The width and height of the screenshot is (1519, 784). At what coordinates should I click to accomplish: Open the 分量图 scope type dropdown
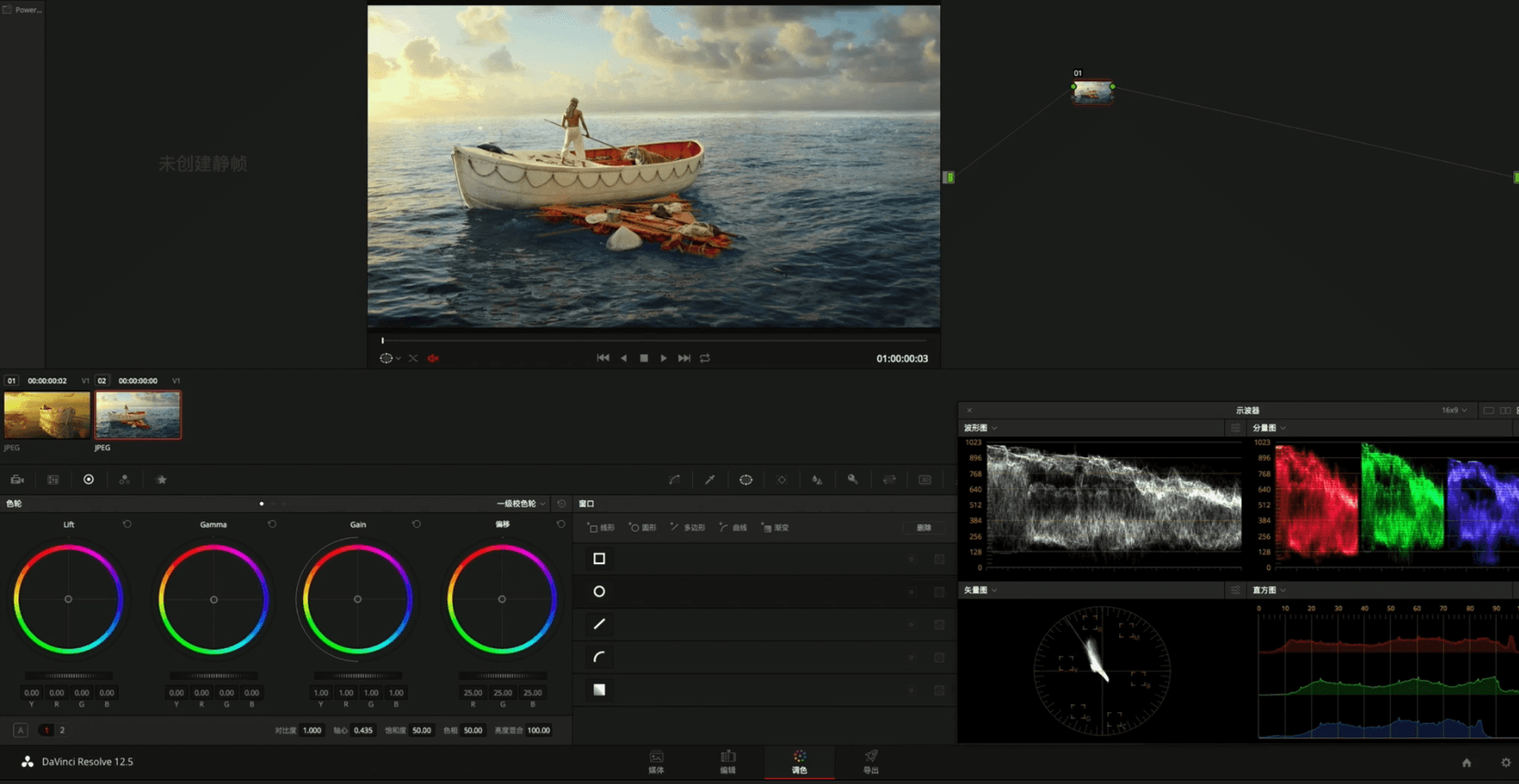[1269, 427]
